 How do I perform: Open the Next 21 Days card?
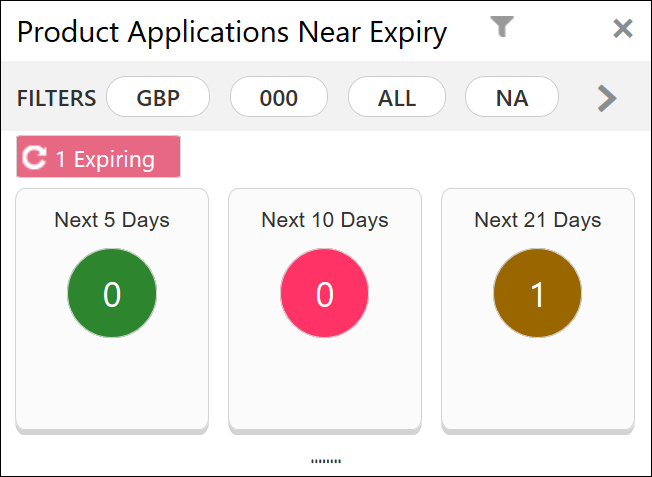[x=538, y=311]
